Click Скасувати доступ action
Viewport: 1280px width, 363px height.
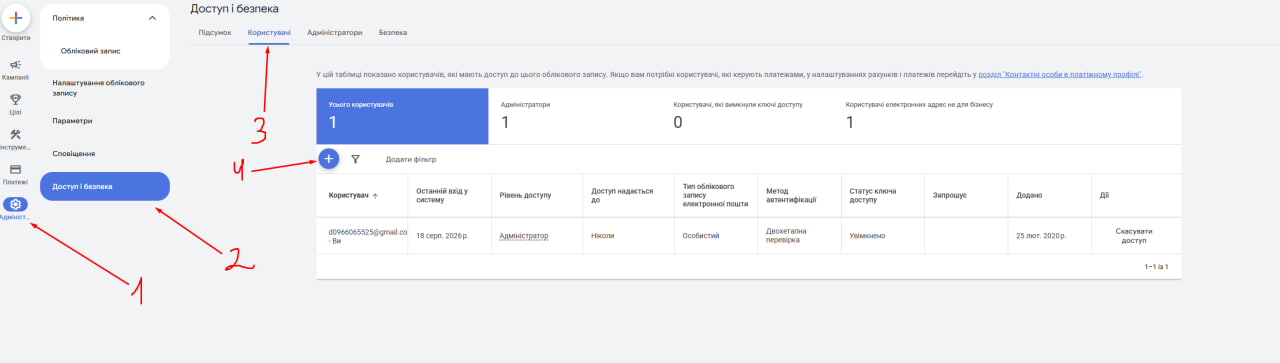point(1133,235)
